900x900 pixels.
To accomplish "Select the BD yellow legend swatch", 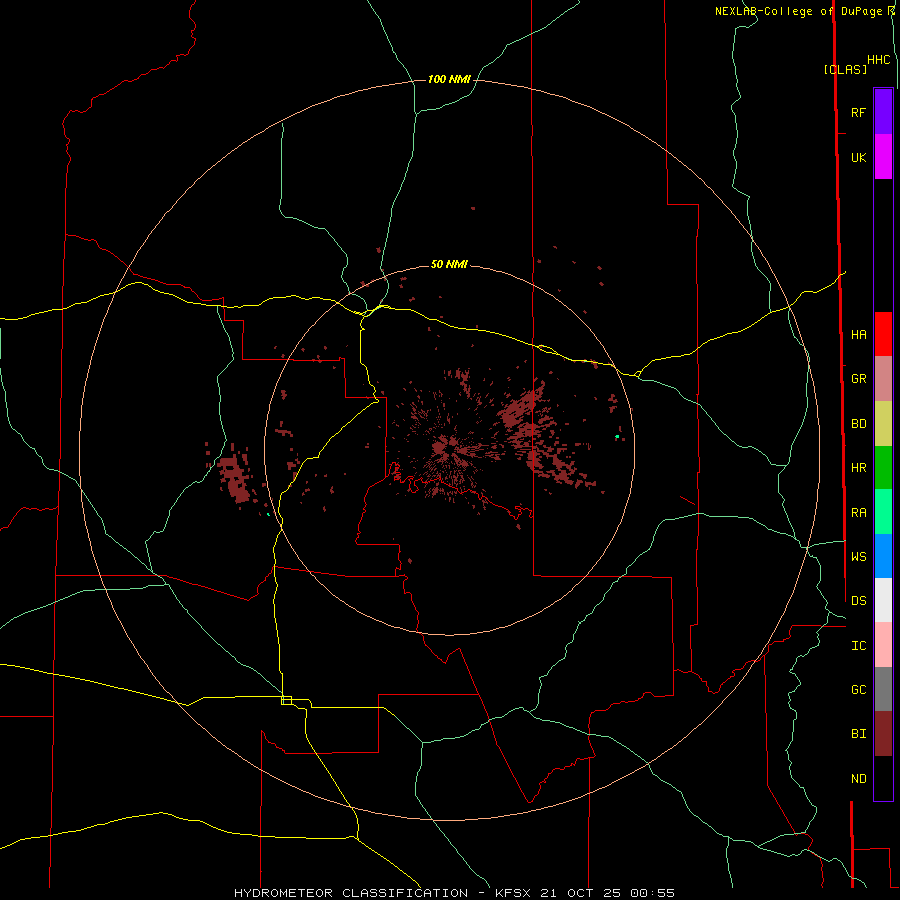I will [883, 423].
